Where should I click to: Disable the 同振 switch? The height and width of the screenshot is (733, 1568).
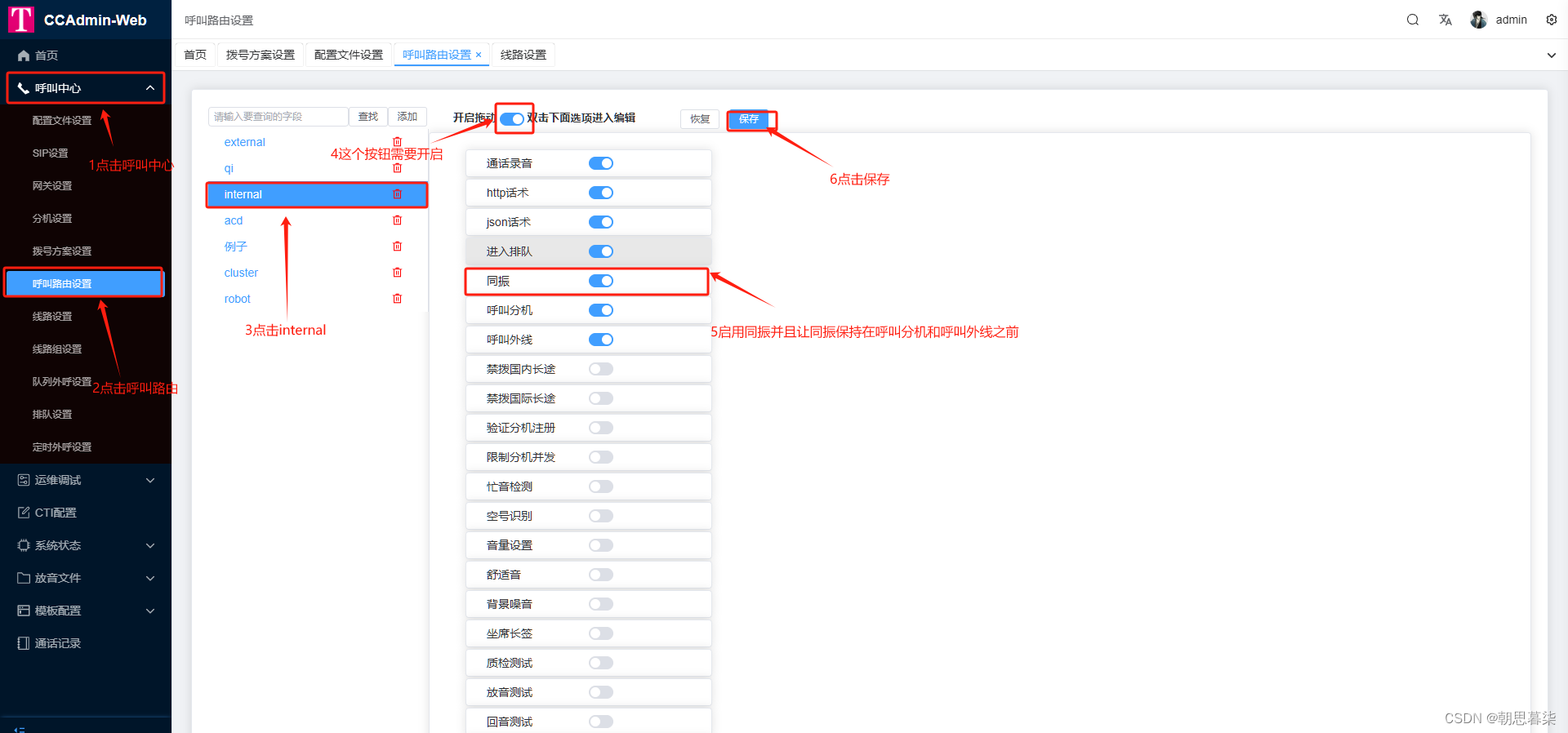[x=601, y=281]
